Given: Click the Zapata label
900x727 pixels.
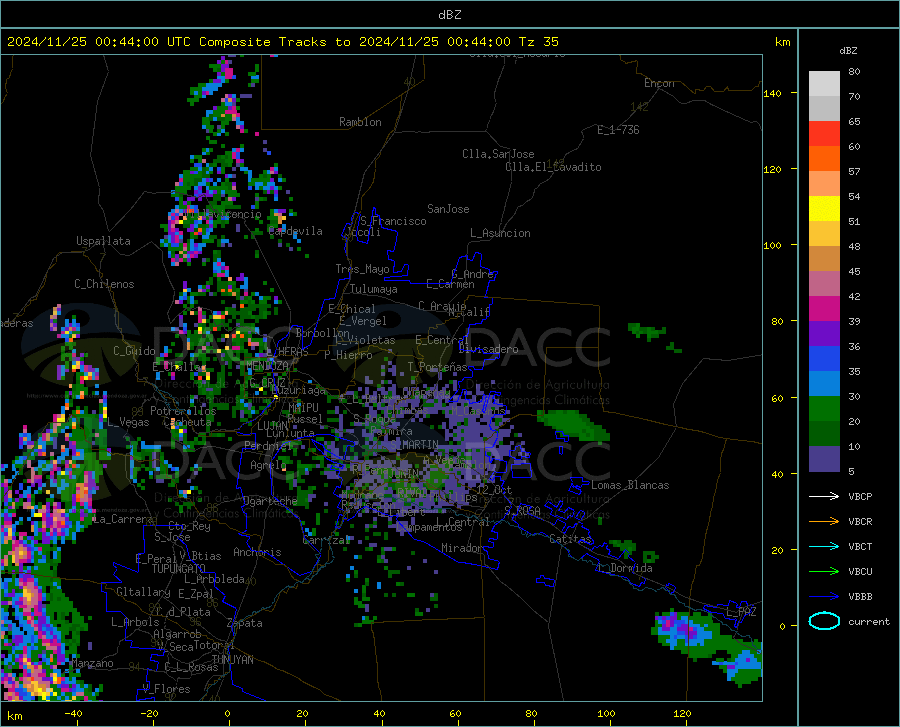Looking at the screenshot, I should [245, 623].
